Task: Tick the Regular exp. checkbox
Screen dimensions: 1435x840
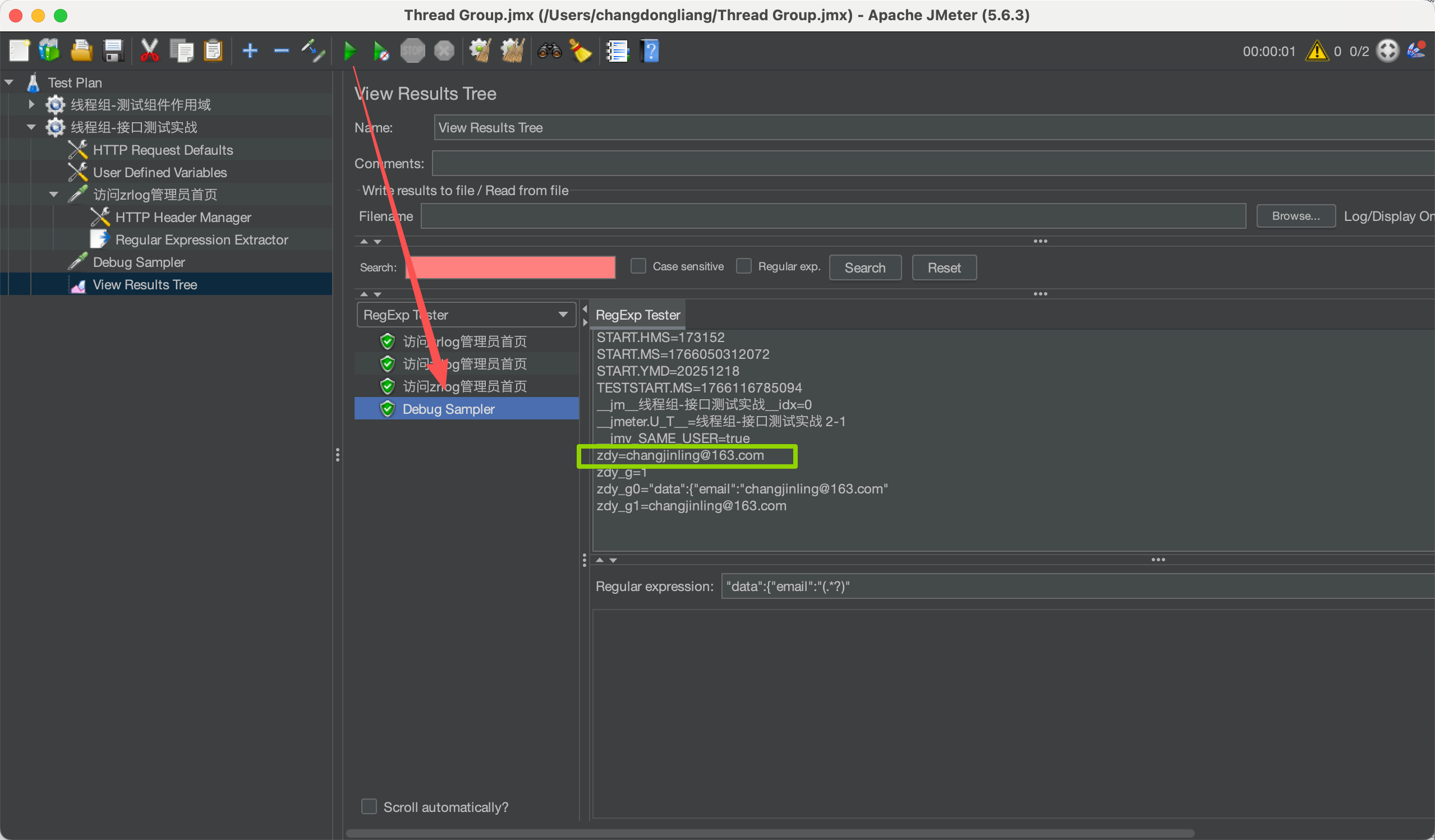Action: tap(744, 266)
